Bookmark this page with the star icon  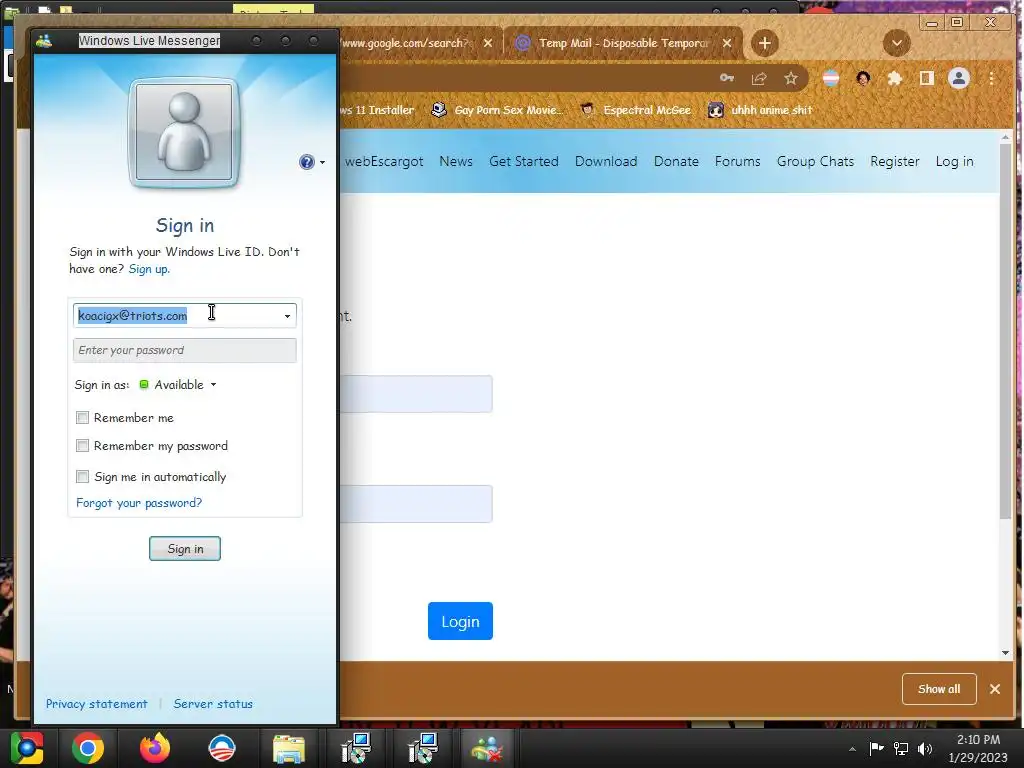791,78
